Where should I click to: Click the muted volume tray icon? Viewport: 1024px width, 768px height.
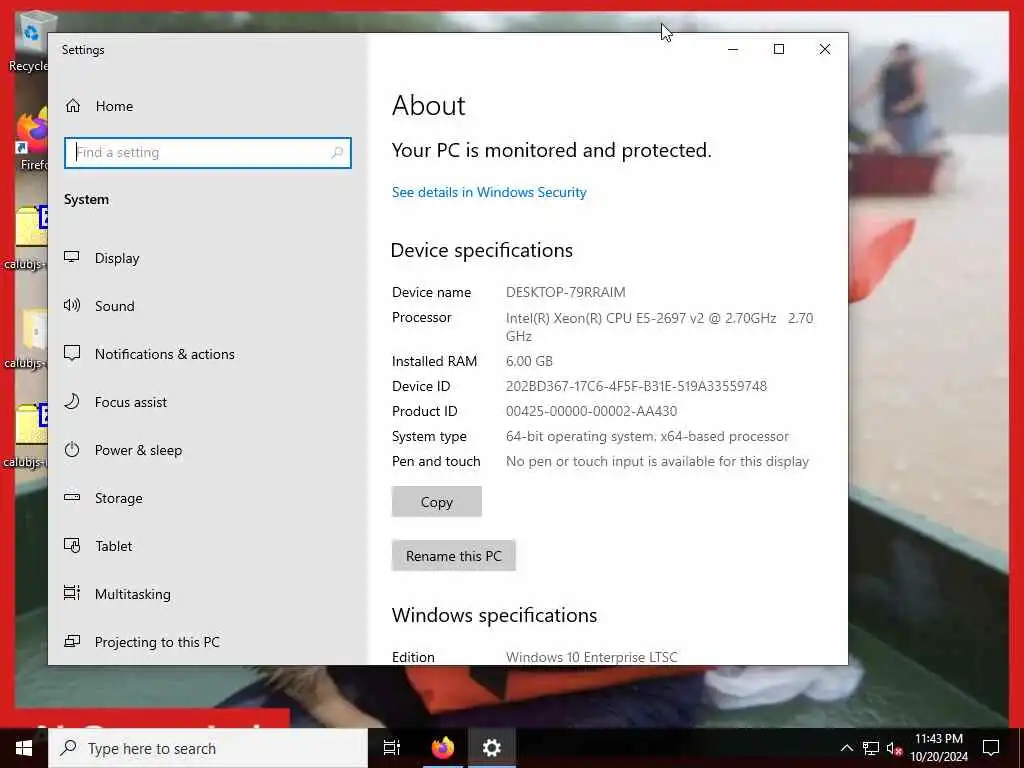click(894, 748)
